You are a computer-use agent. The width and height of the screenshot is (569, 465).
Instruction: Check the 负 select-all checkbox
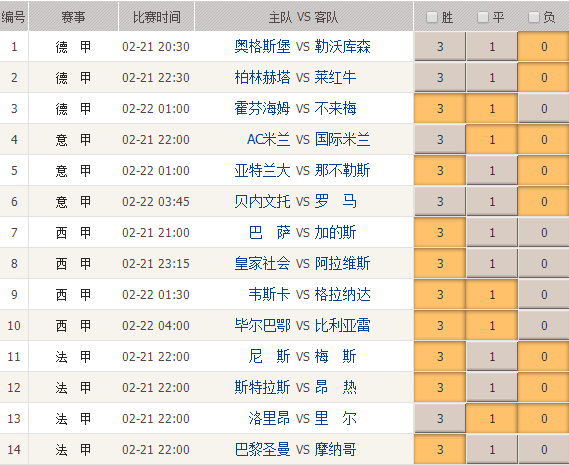coord(533,17)
